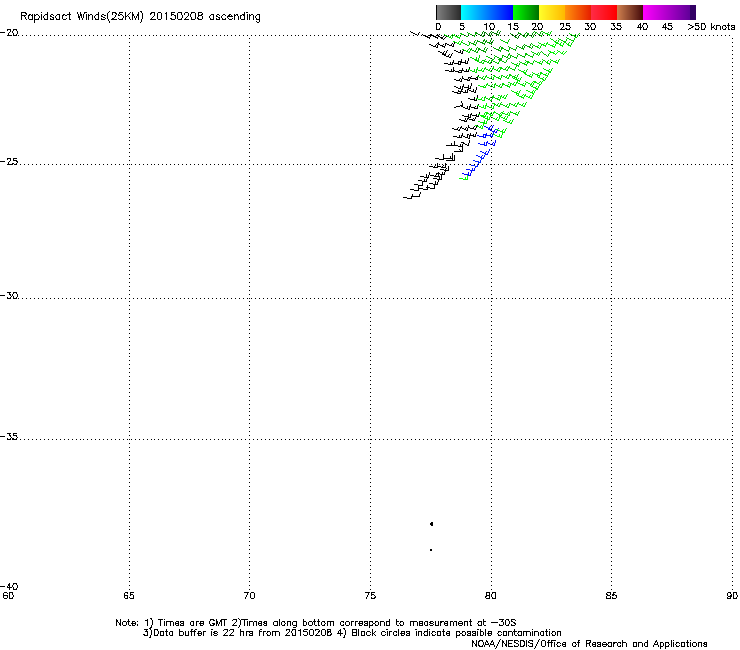
Task: Click the lower small black contamination dot
Action: [x=431, y=550]
